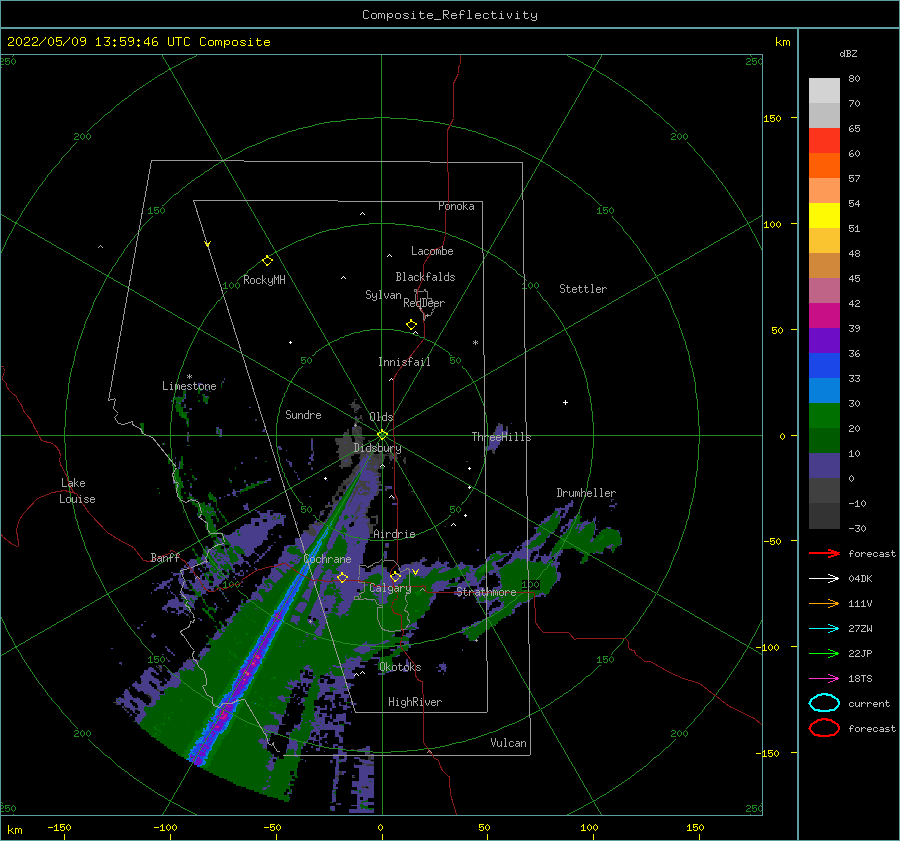Click the -150 tick on bottom axis
This screenshot has width=900, height=841.
[x=59, y=827]
